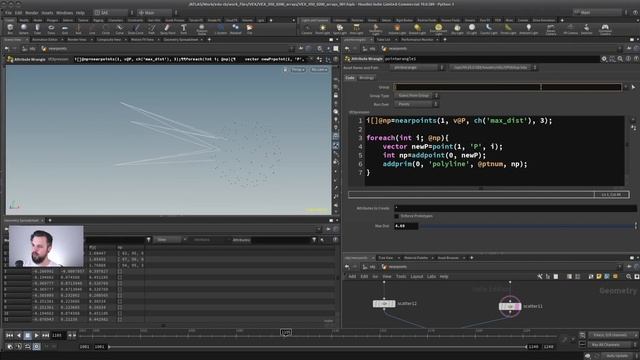Click the parameter editor help icon
Image resolution: width=640 pixels, height=360 pixels.
636,59
